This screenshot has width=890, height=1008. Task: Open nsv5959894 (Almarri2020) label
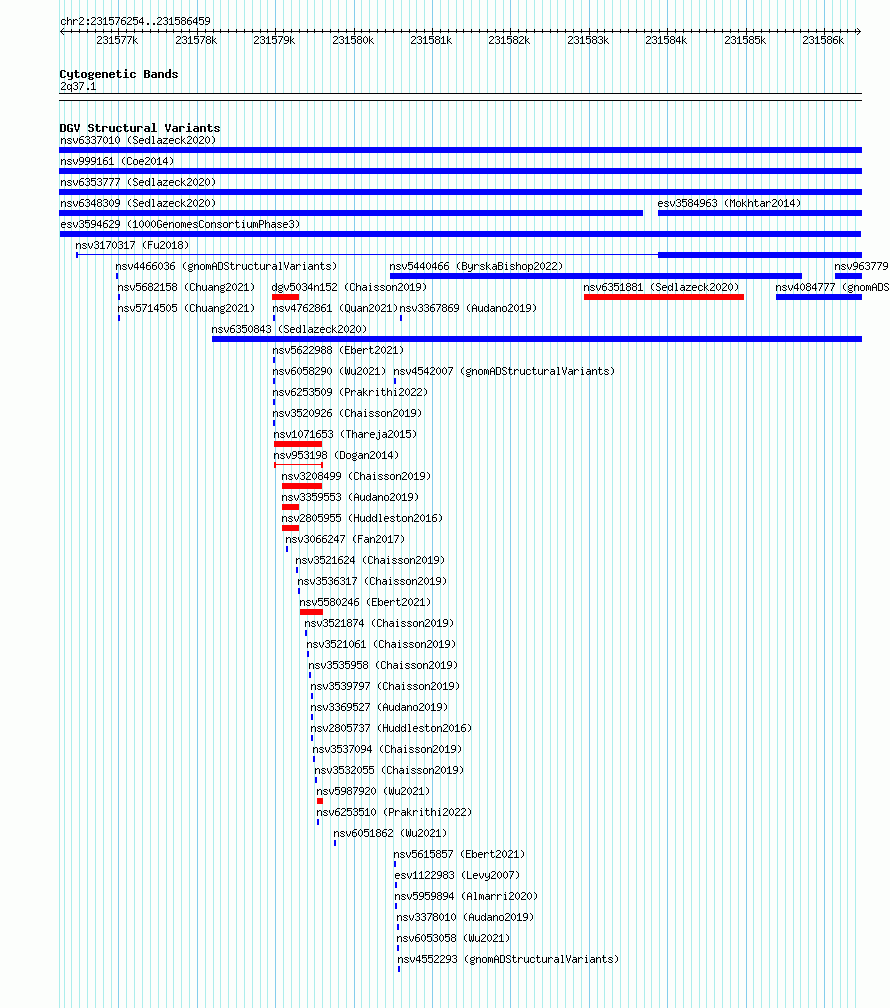point(467,896)
